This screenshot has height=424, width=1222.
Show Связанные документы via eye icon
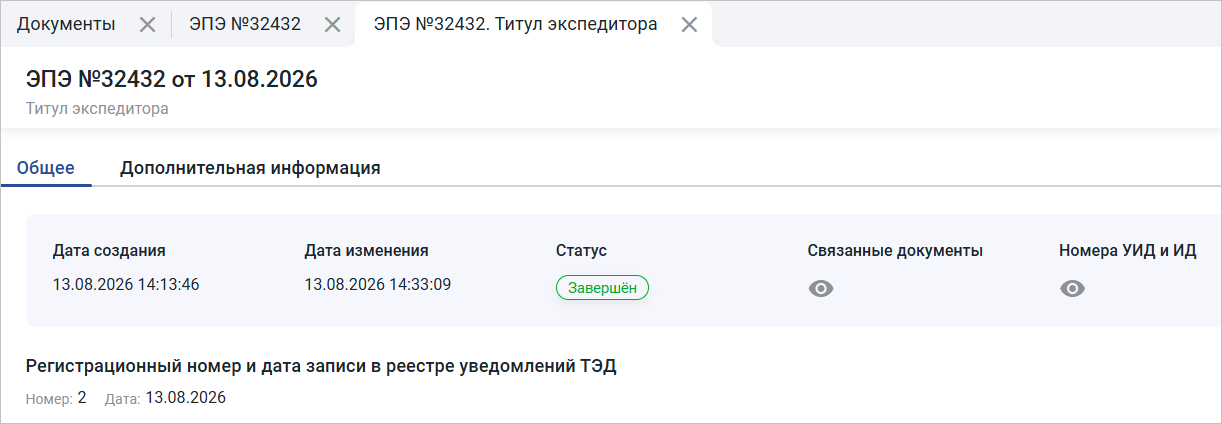(x=821, y=288)
